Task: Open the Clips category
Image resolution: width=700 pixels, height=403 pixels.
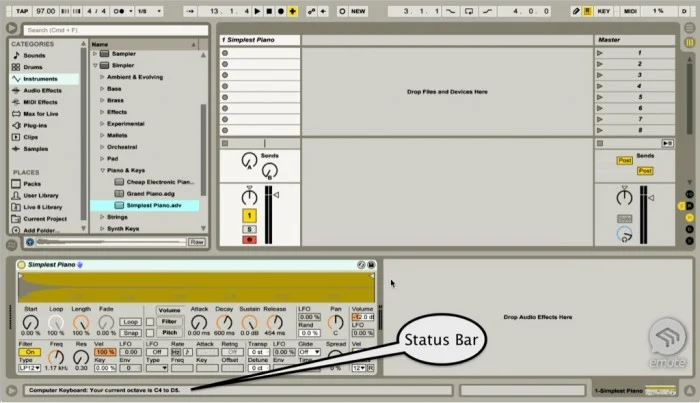Action: click(30, 137)
